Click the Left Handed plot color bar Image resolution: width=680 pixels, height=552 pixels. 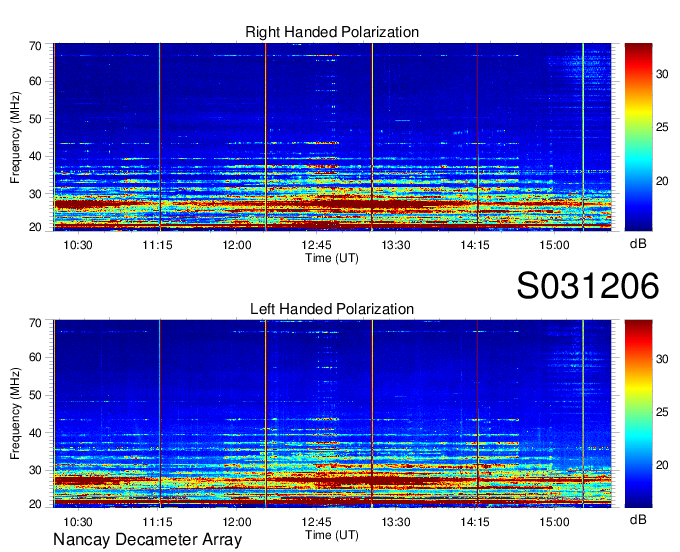point(638,414)
